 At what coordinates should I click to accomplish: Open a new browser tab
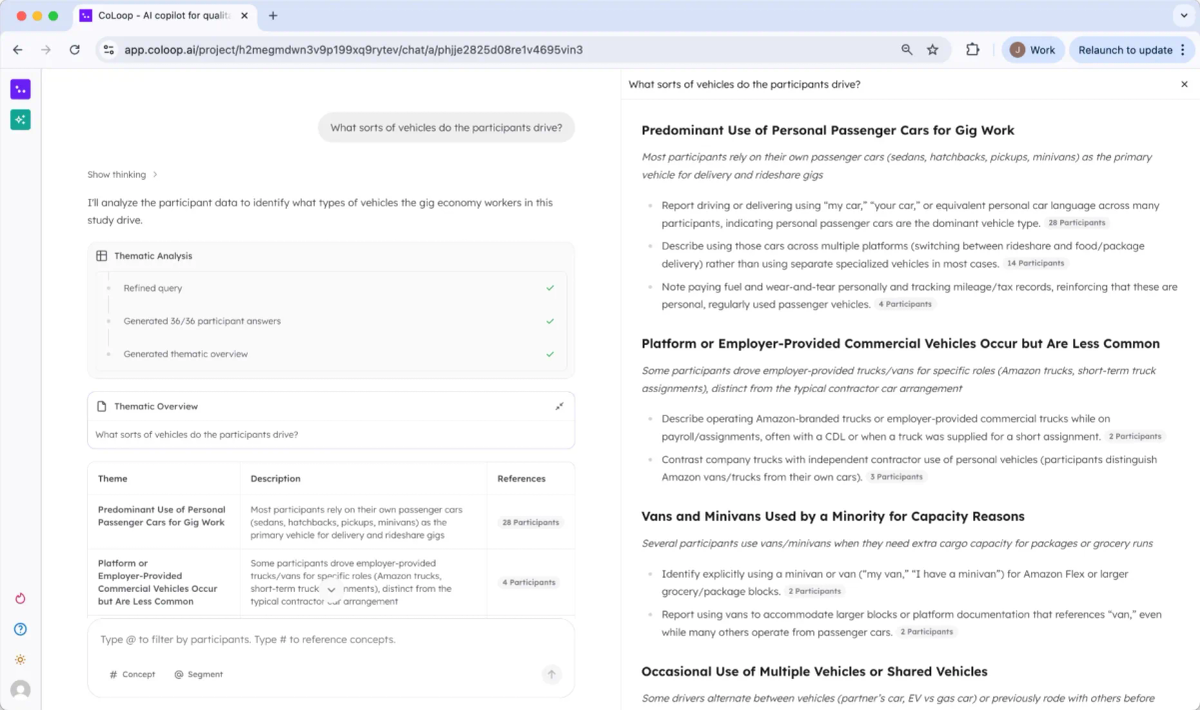(273, 16)
